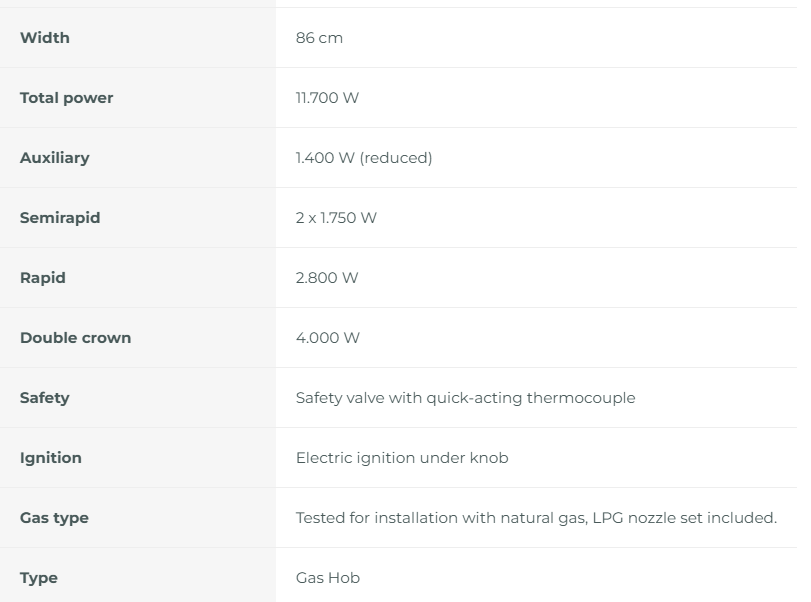Select the 4.000 W value
The image size is (811, 602).
[x=328, y=338]
